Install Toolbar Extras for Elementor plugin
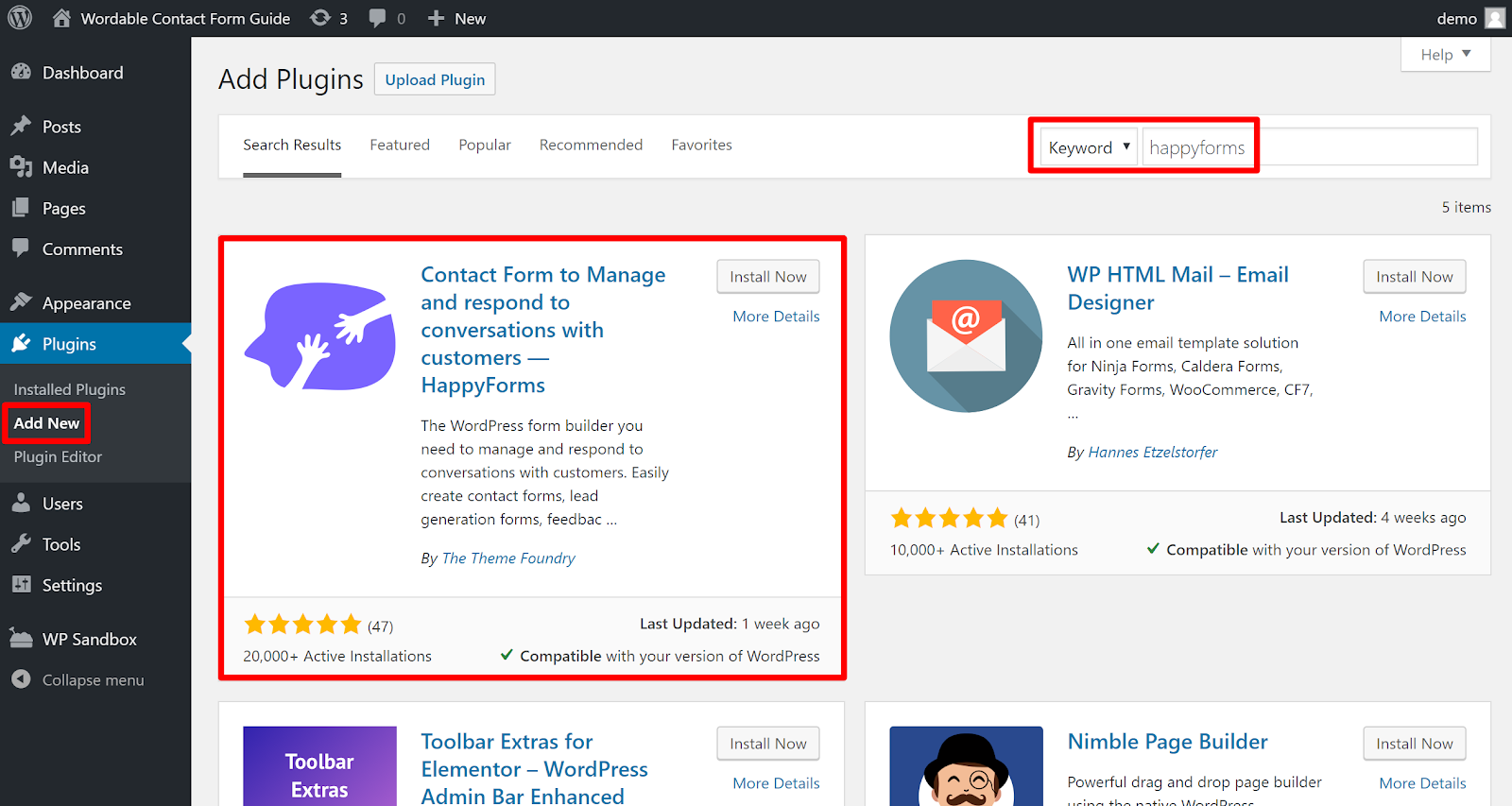 pyautogui.click(x=768, y=744)
